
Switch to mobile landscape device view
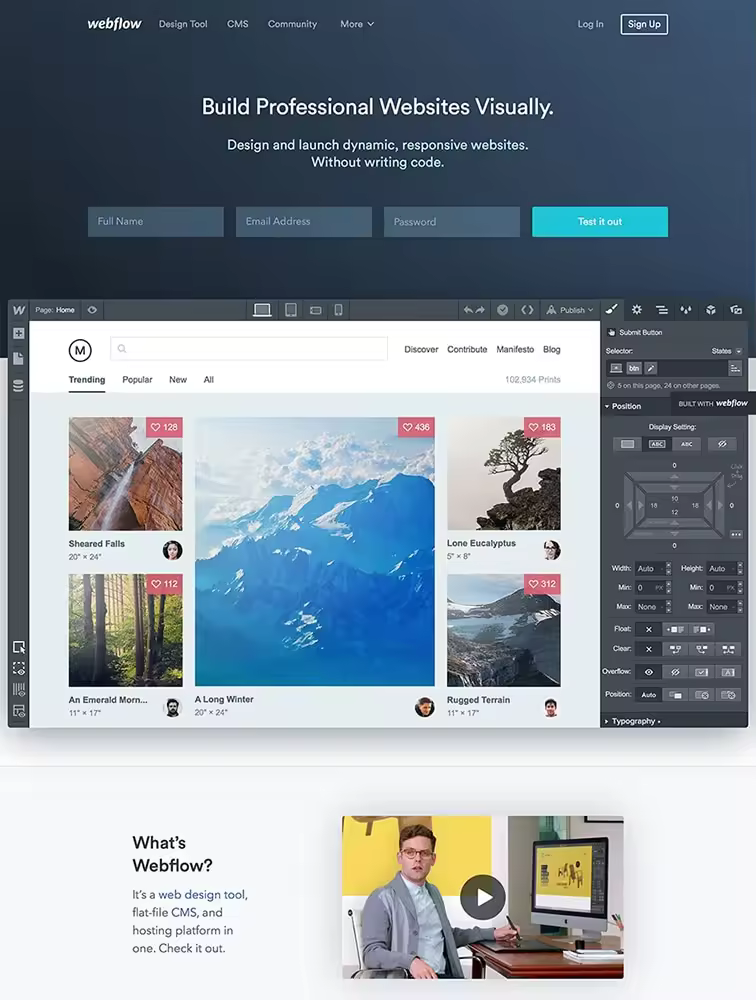315,310
